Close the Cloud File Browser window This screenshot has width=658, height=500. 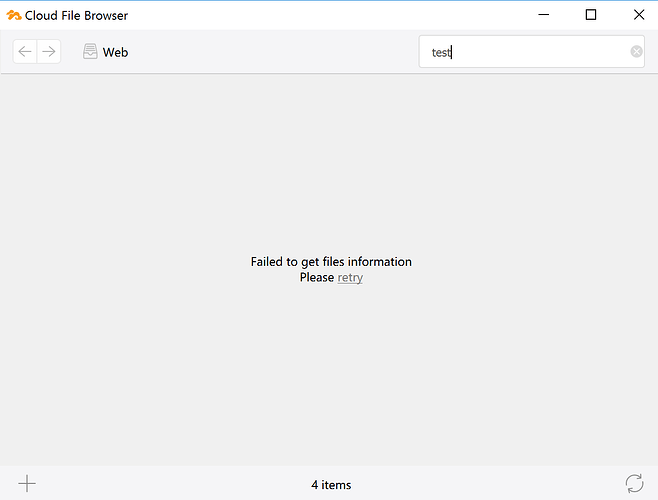pos(637,15)
